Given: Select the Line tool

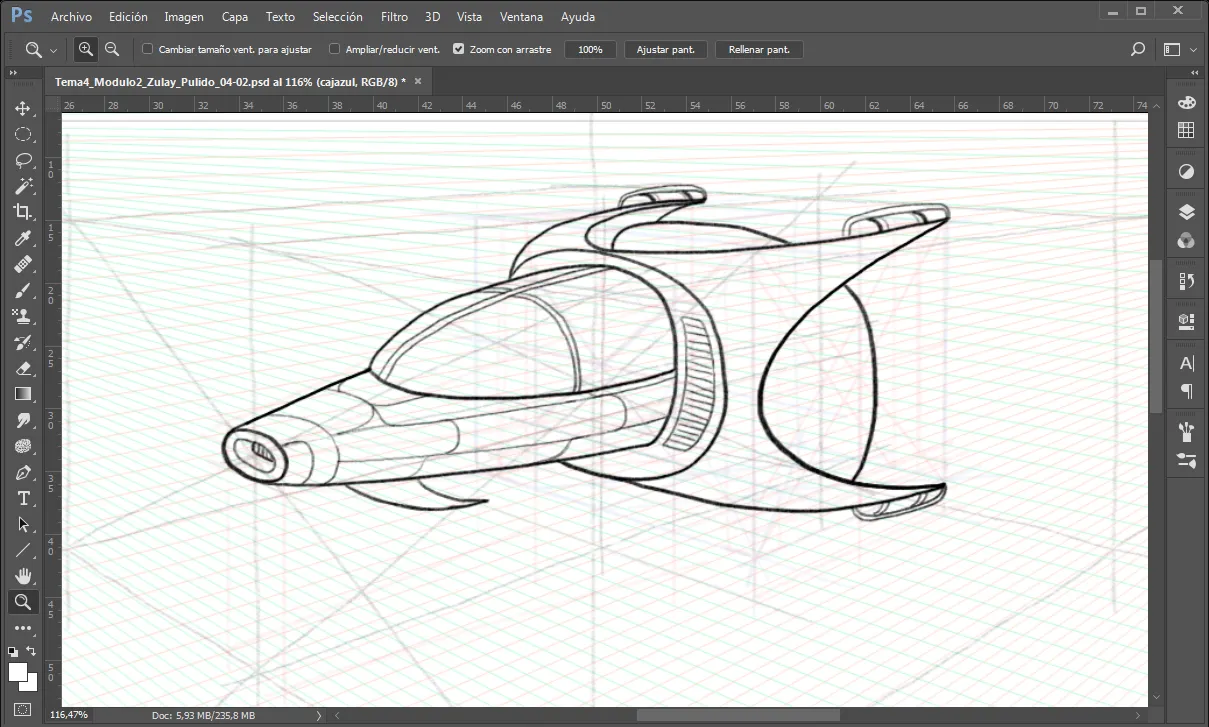Looking at the screenshot, I should pyautogui.click(x=22, y=550).
